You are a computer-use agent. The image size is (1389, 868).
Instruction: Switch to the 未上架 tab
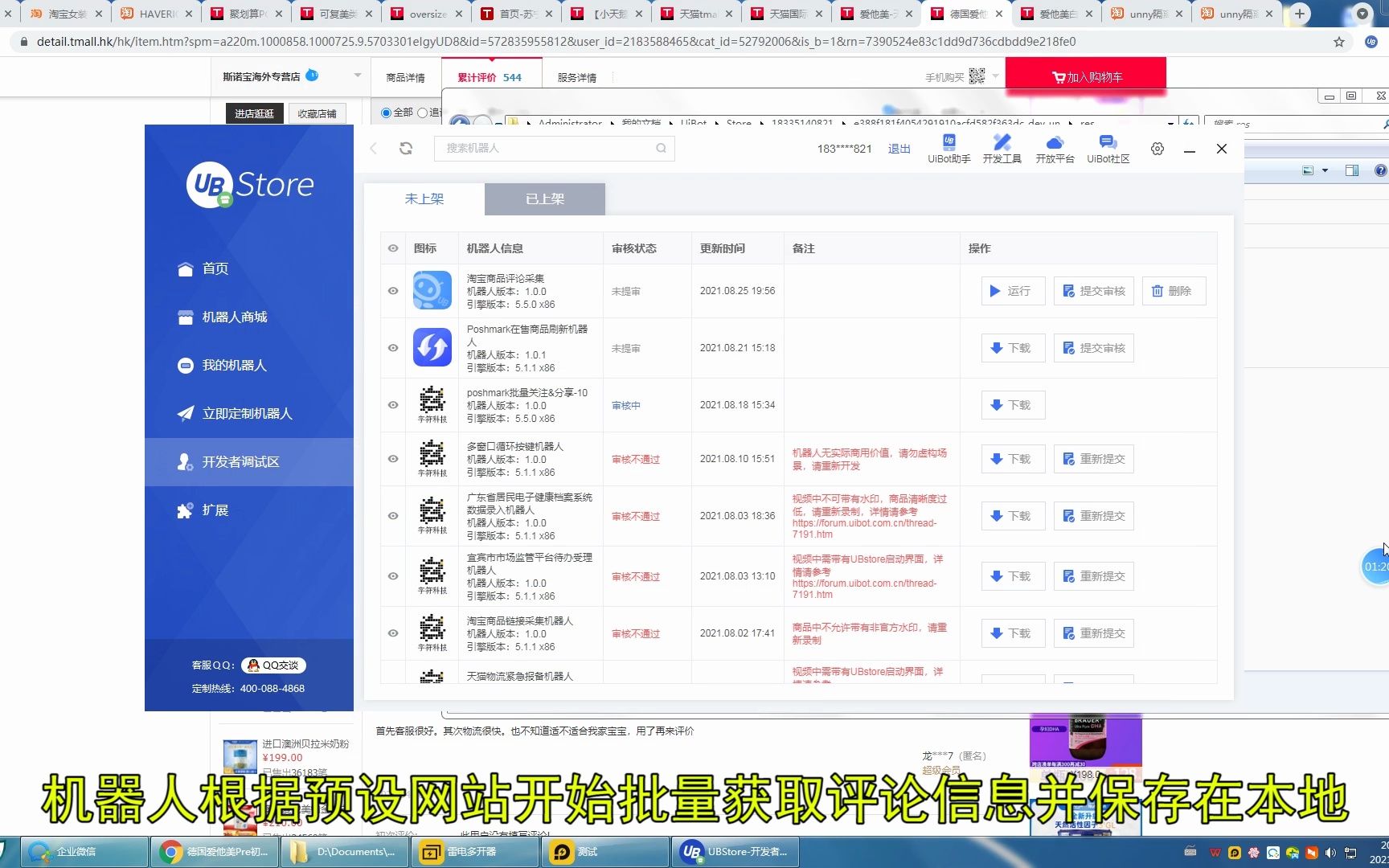pos(424,199)
